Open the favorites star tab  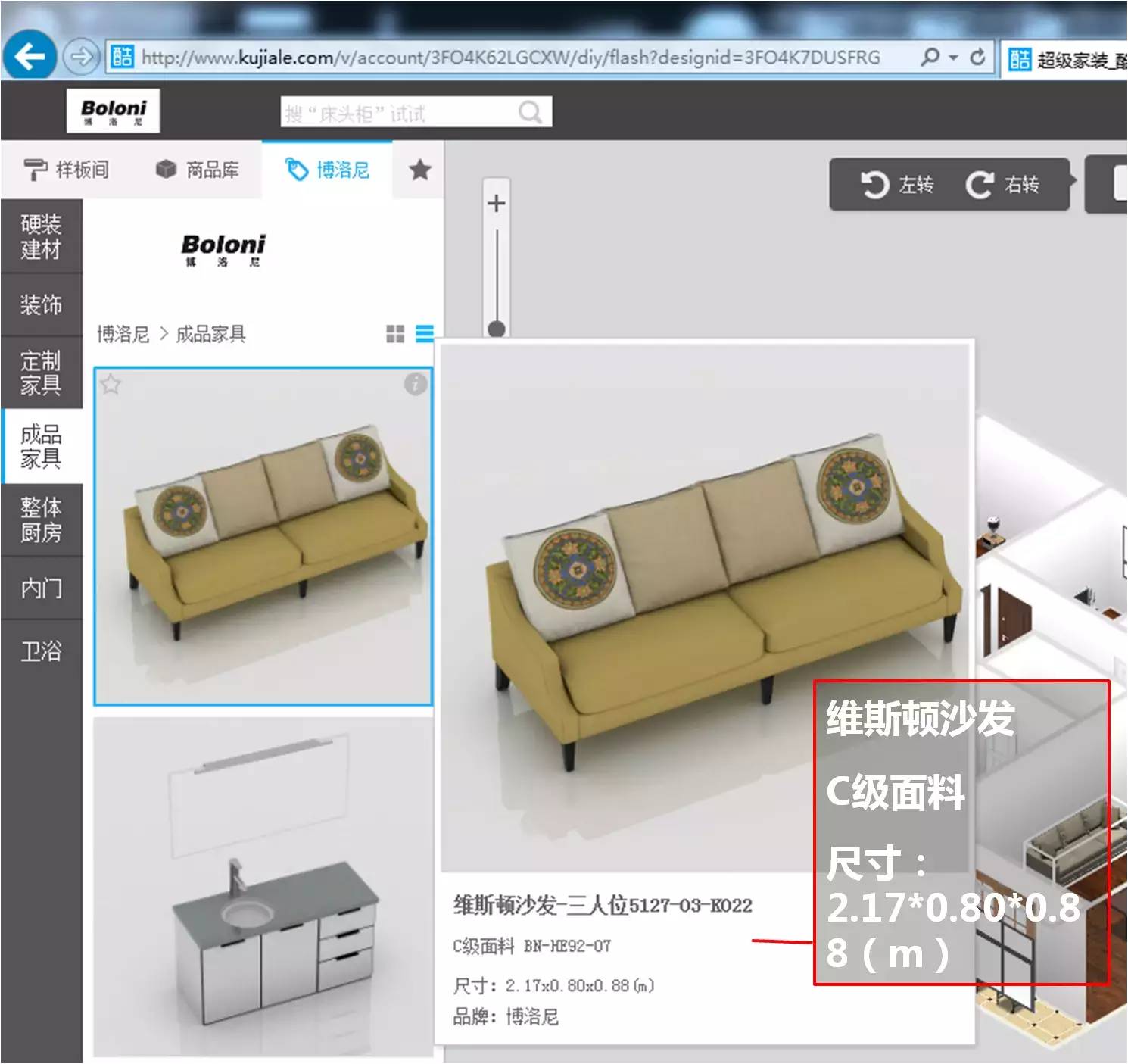(419, 170)
